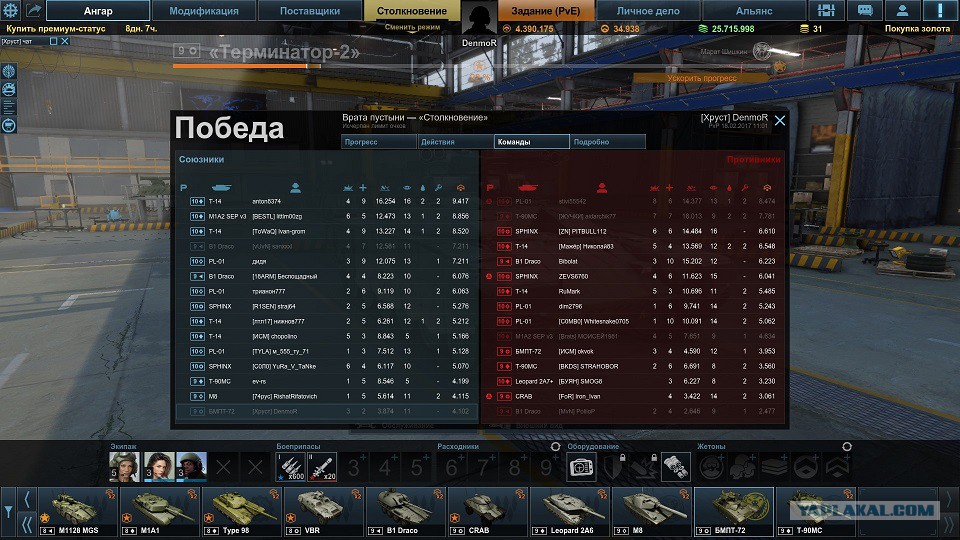Open the player profile icon

(902, 10)
